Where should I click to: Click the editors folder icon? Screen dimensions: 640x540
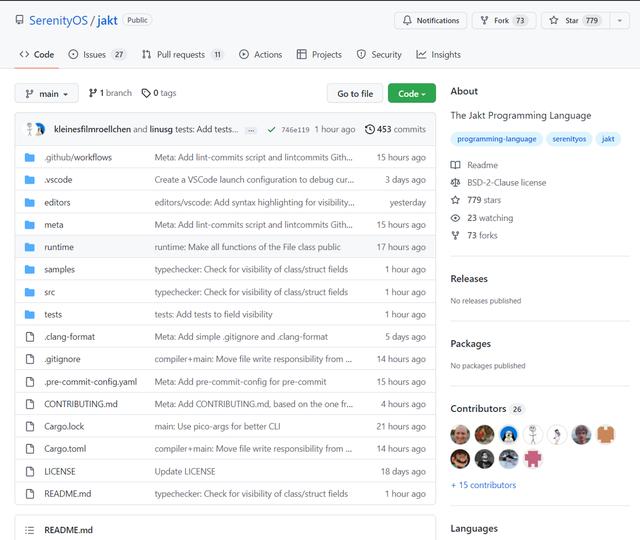[30, 202]
